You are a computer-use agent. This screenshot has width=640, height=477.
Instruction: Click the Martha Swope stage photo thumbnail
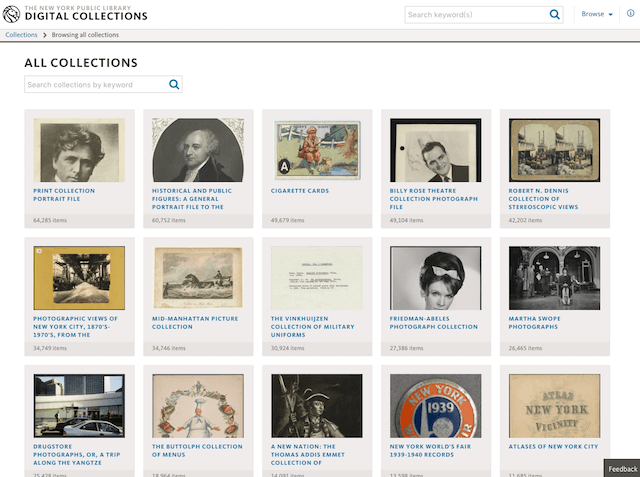(x=554, y=278)
